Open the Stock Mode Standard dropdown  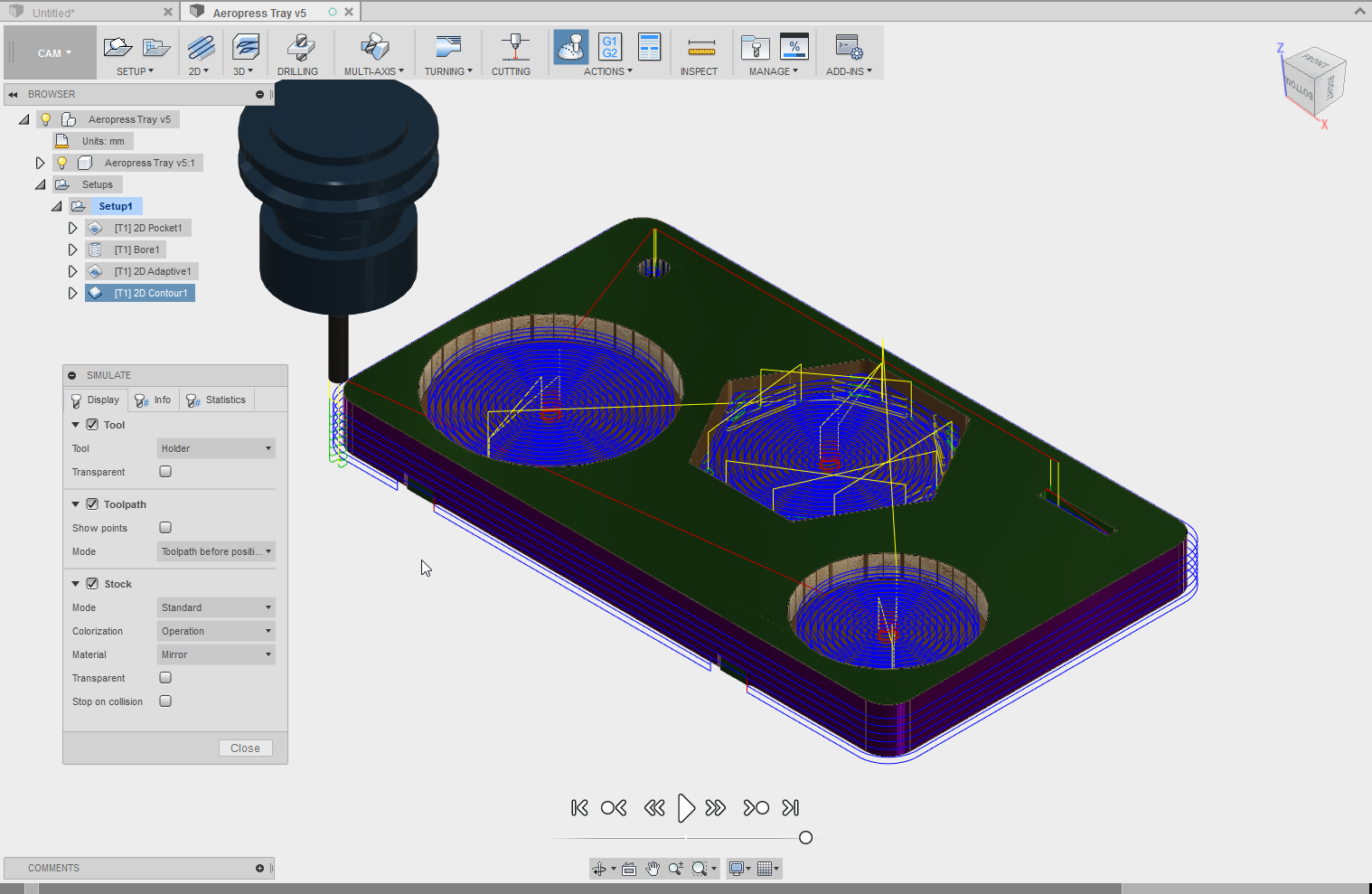click(x=216, y=607)
